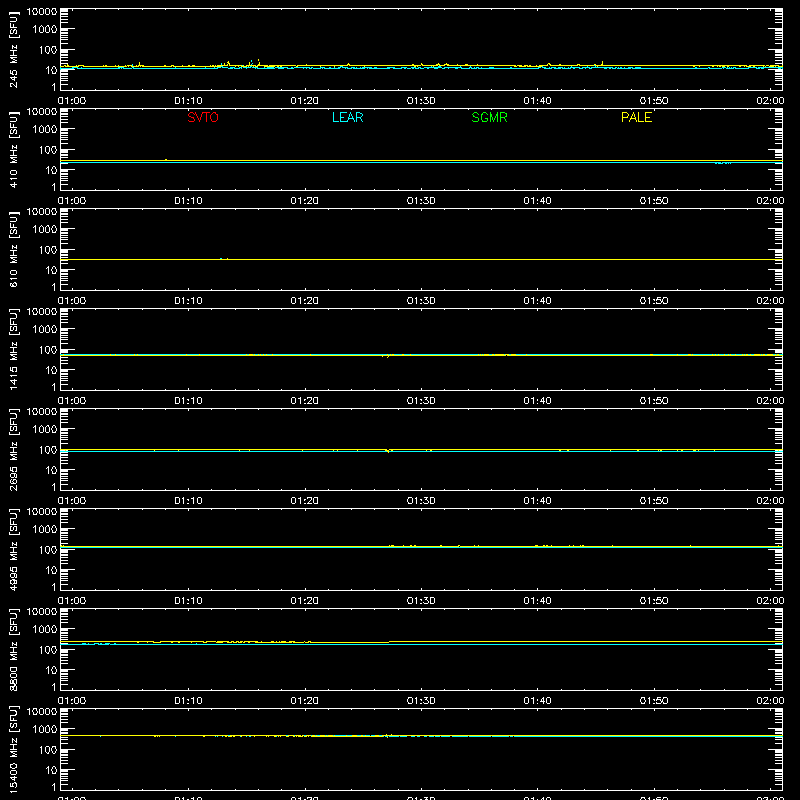Select the '8800 MHz [SFU]' axis title
Viewport: 800px width, 800px height.
click(13, 649)
